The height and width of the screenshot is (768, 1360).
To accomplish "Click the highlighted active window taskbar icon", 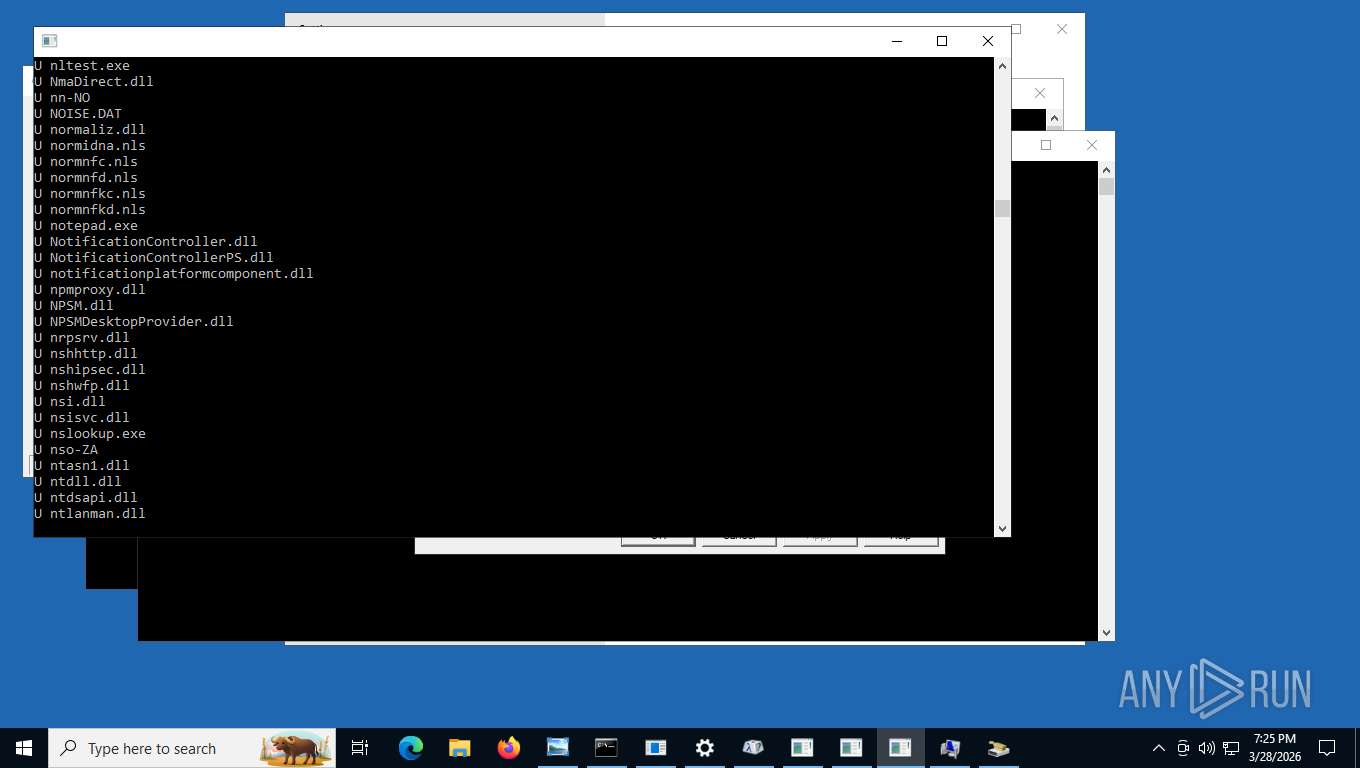I will (900, 748).
